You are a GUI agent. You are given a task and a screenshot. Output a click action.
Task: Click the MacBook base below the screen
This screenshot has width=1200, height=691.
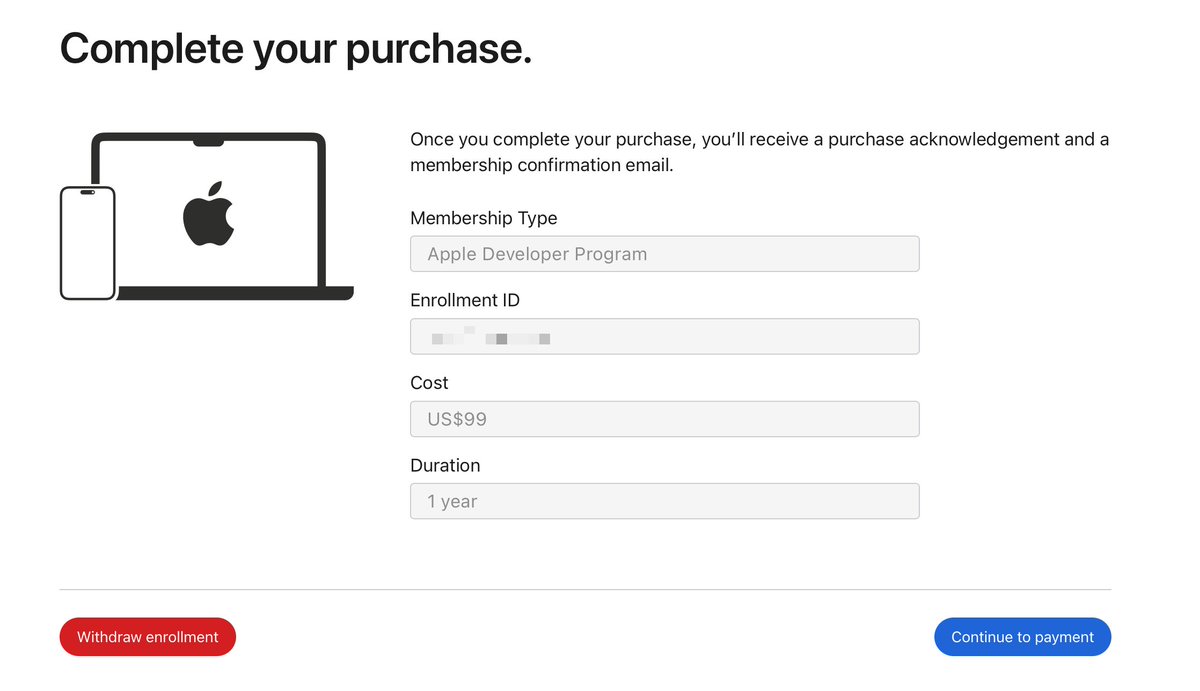[x=234, y=293]
